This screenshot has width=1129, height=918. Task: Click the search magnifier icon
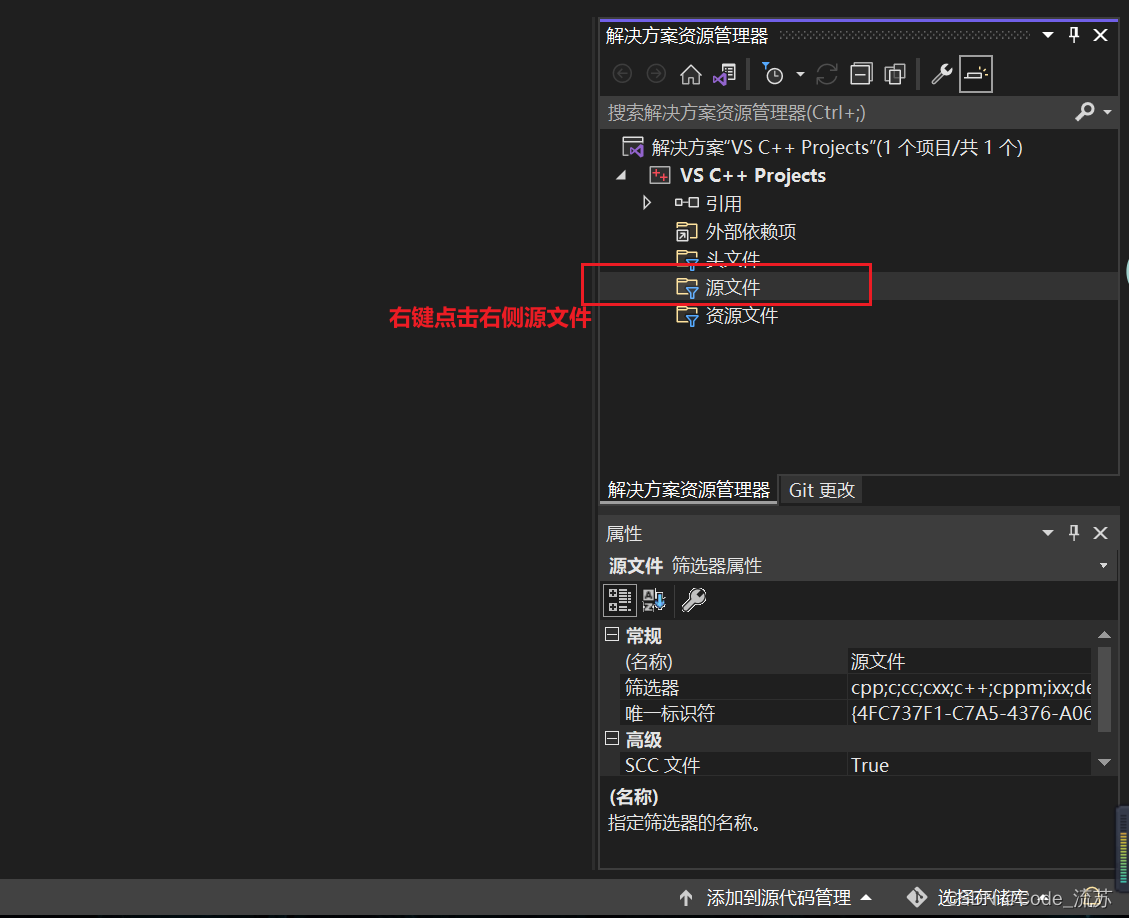coord(1085,112)
